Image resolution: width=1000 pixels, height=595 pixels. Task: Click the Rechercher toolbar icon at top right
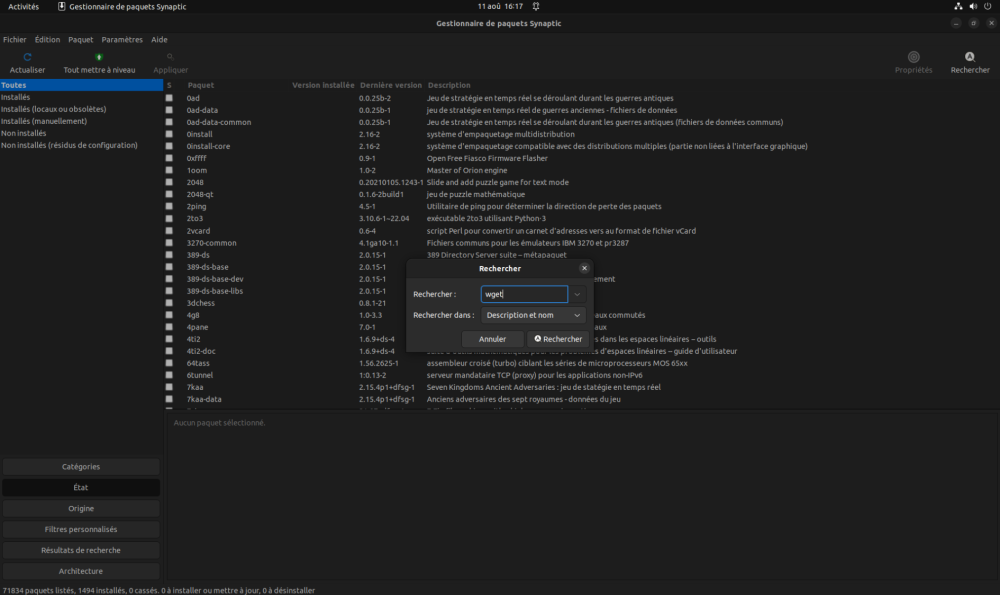969,58
